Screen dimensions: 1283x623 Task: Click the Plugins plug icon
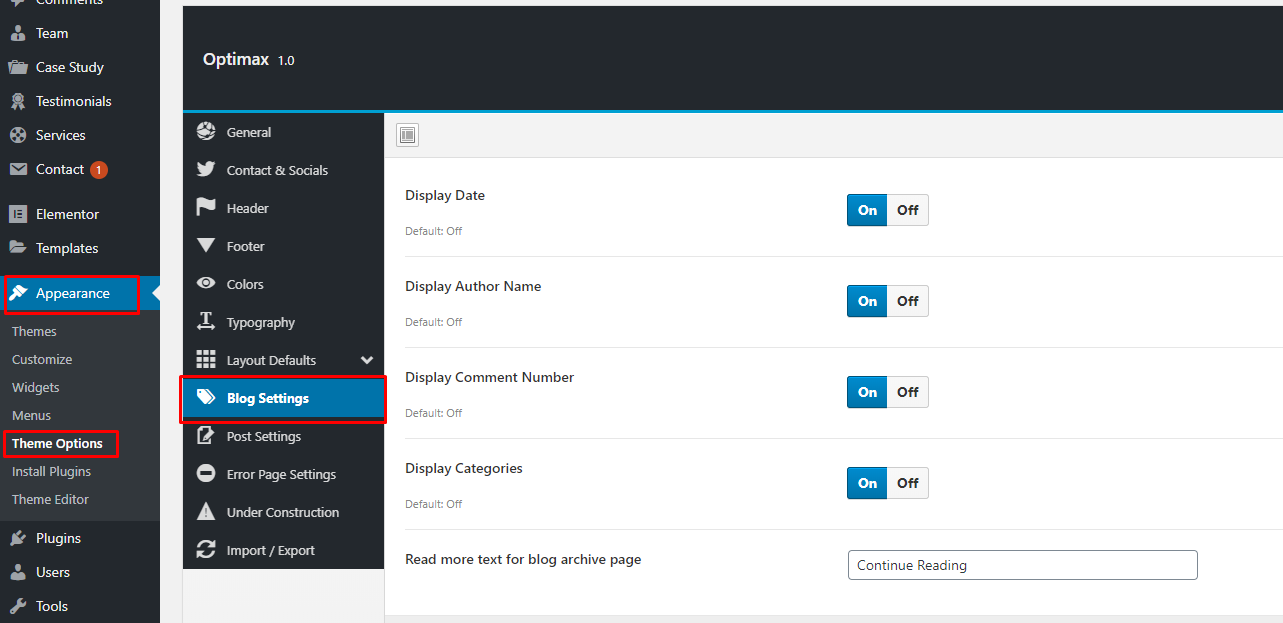click(17, 538)
